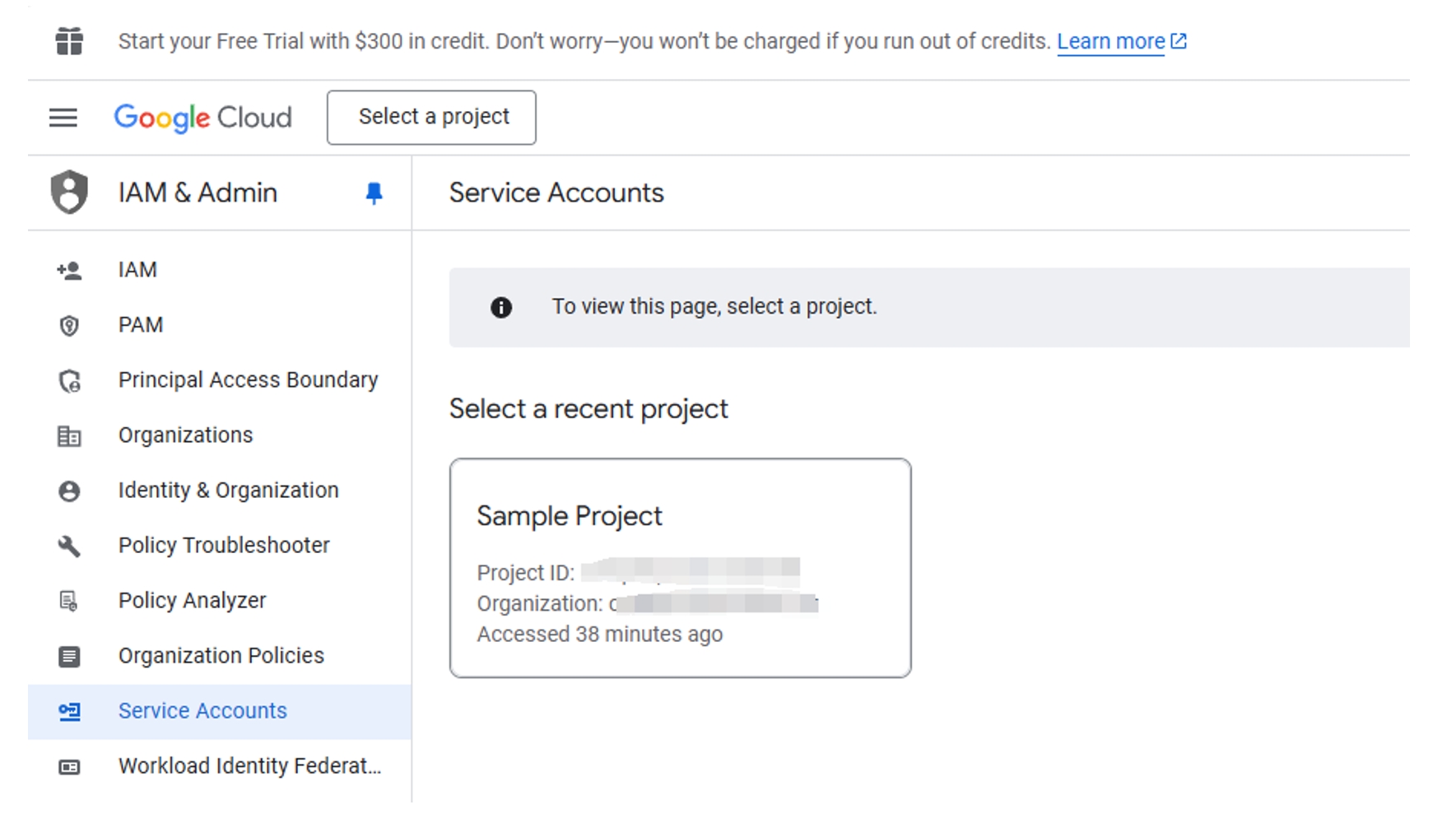Click the Organizations building icon

[x=69, y=436]
